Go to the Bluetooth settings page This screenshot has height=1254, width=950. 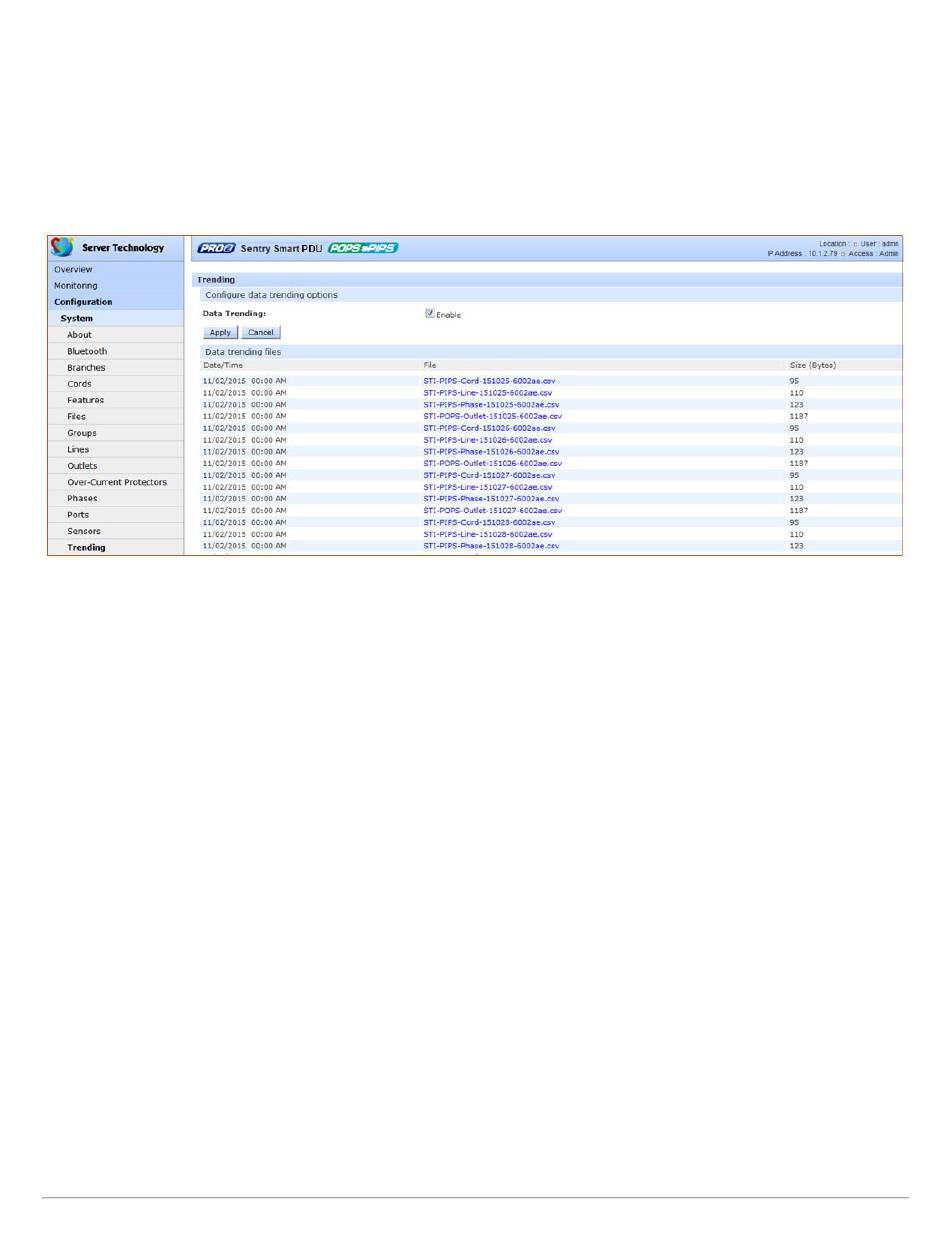(87, 352)
